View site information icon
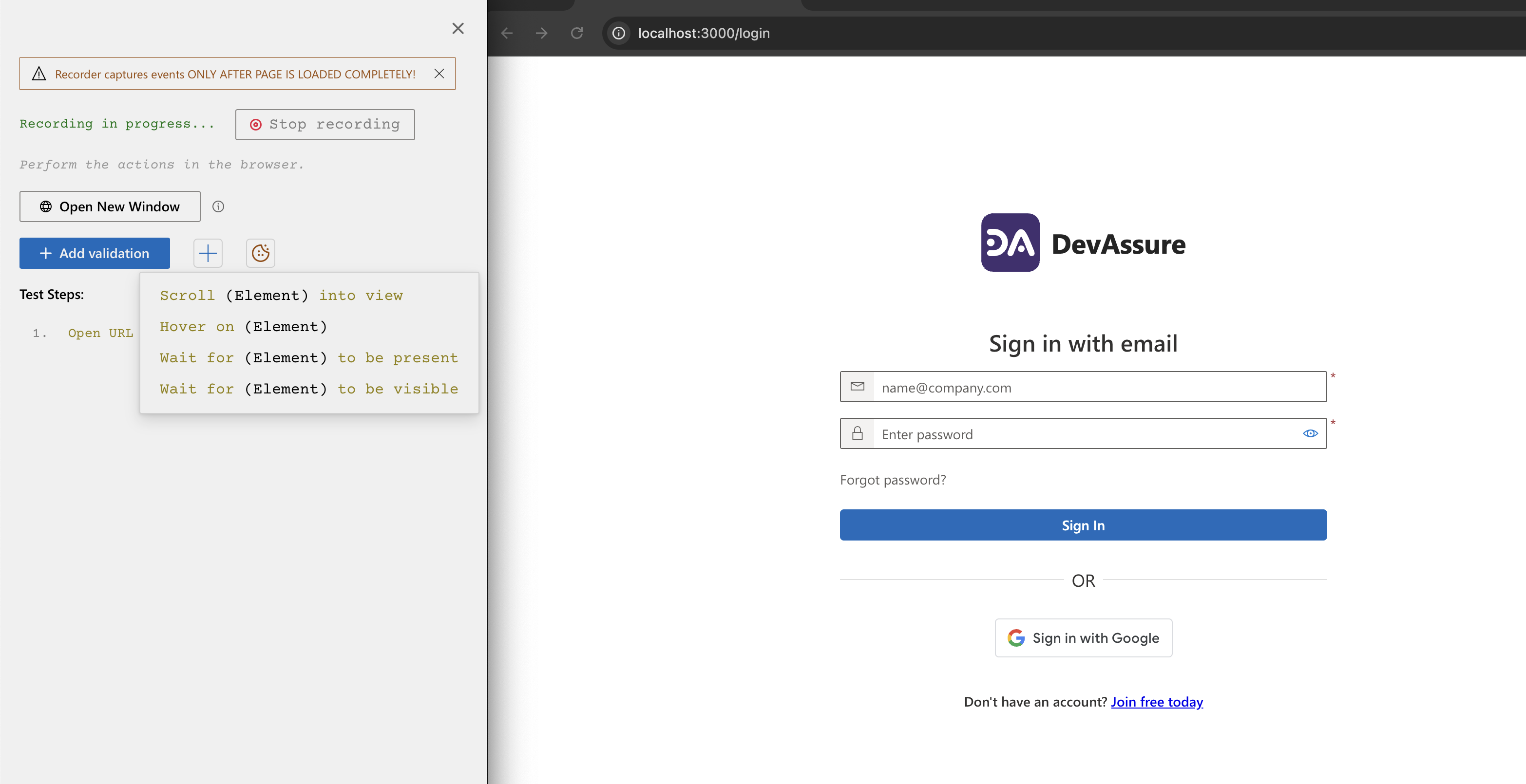1526x784 pixels. 618,33
